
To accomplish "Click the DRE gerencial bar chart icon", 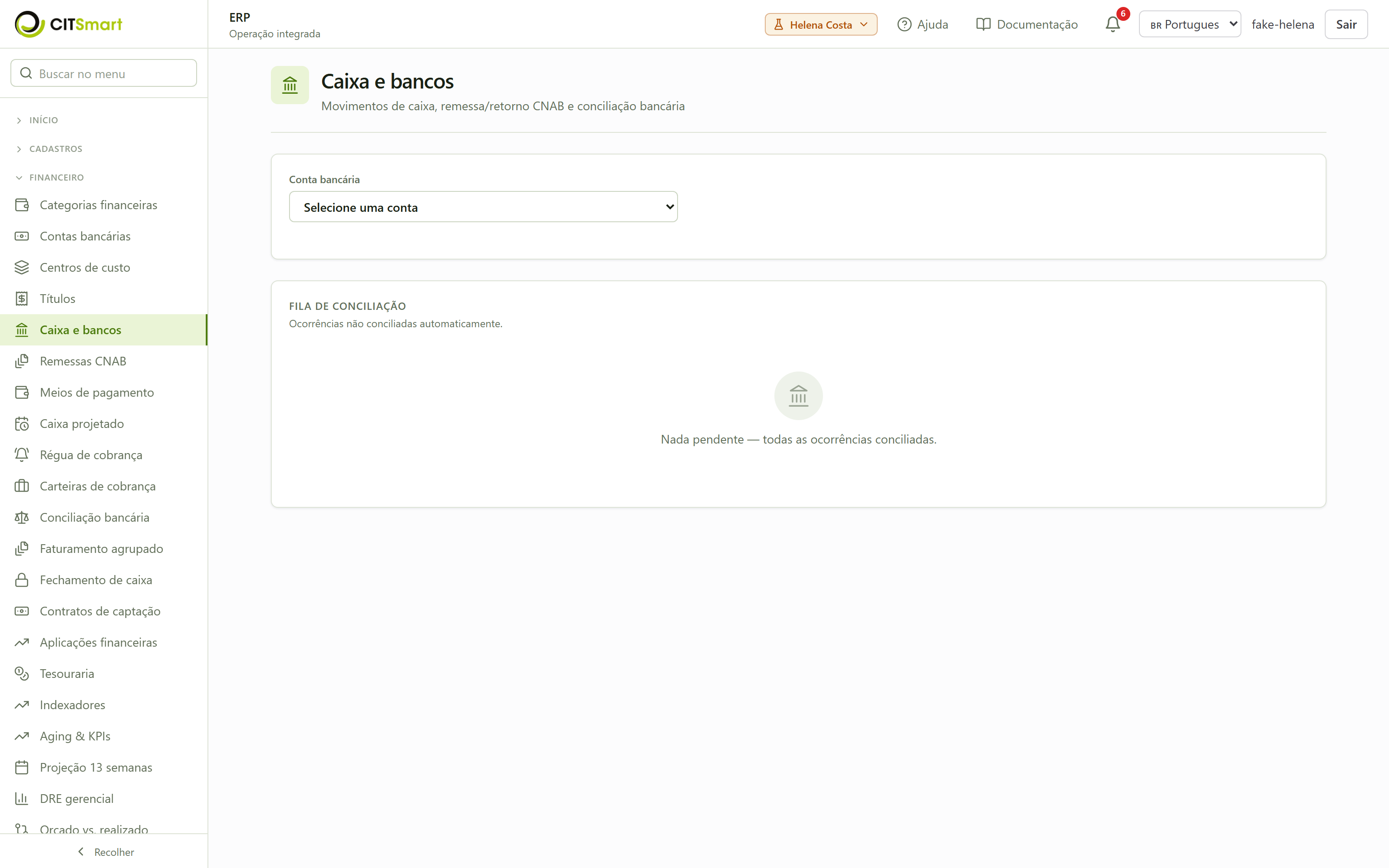I will [x=22, y=799].
